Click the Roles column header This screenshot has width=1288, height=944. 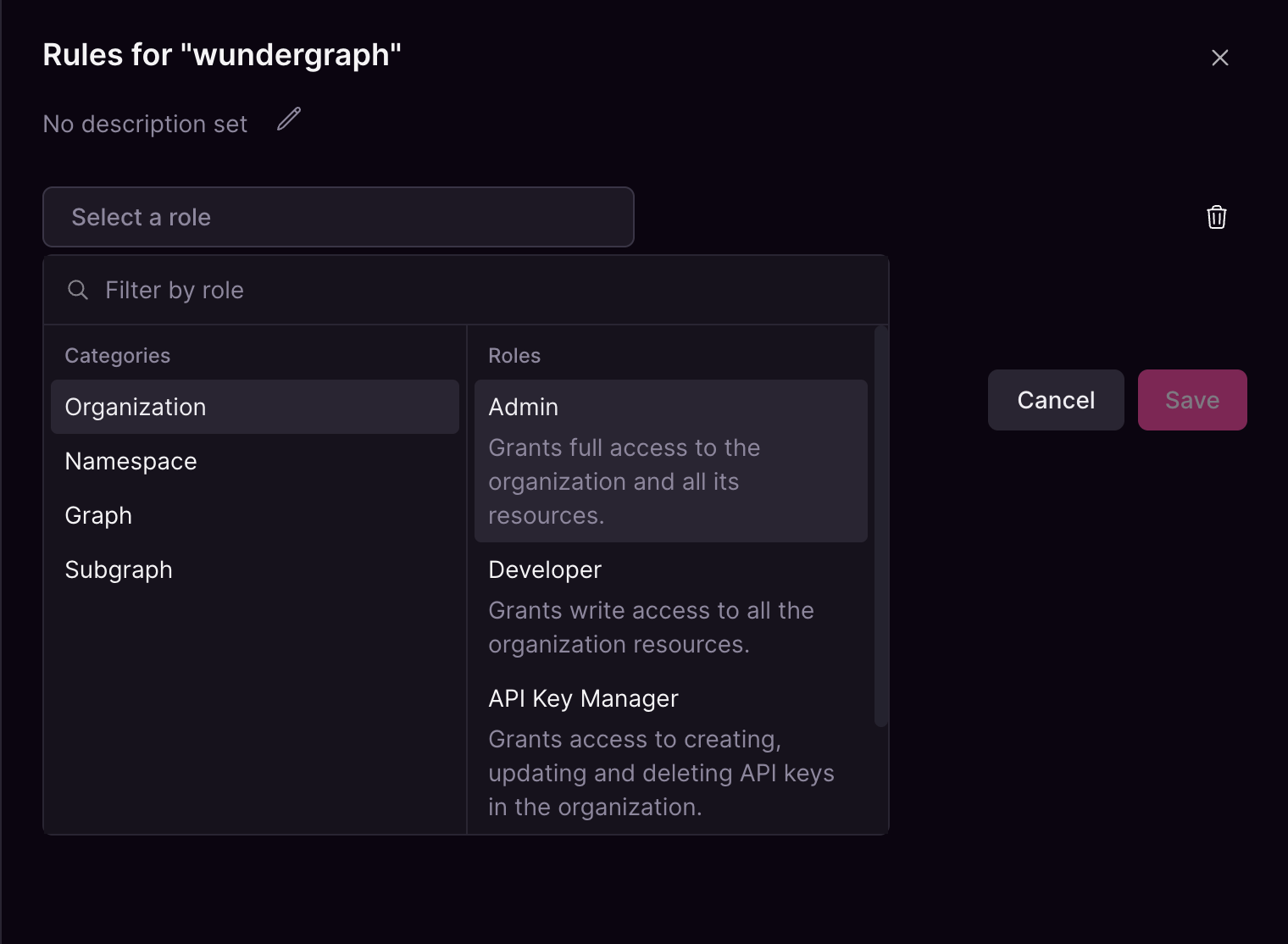(514, 355)
